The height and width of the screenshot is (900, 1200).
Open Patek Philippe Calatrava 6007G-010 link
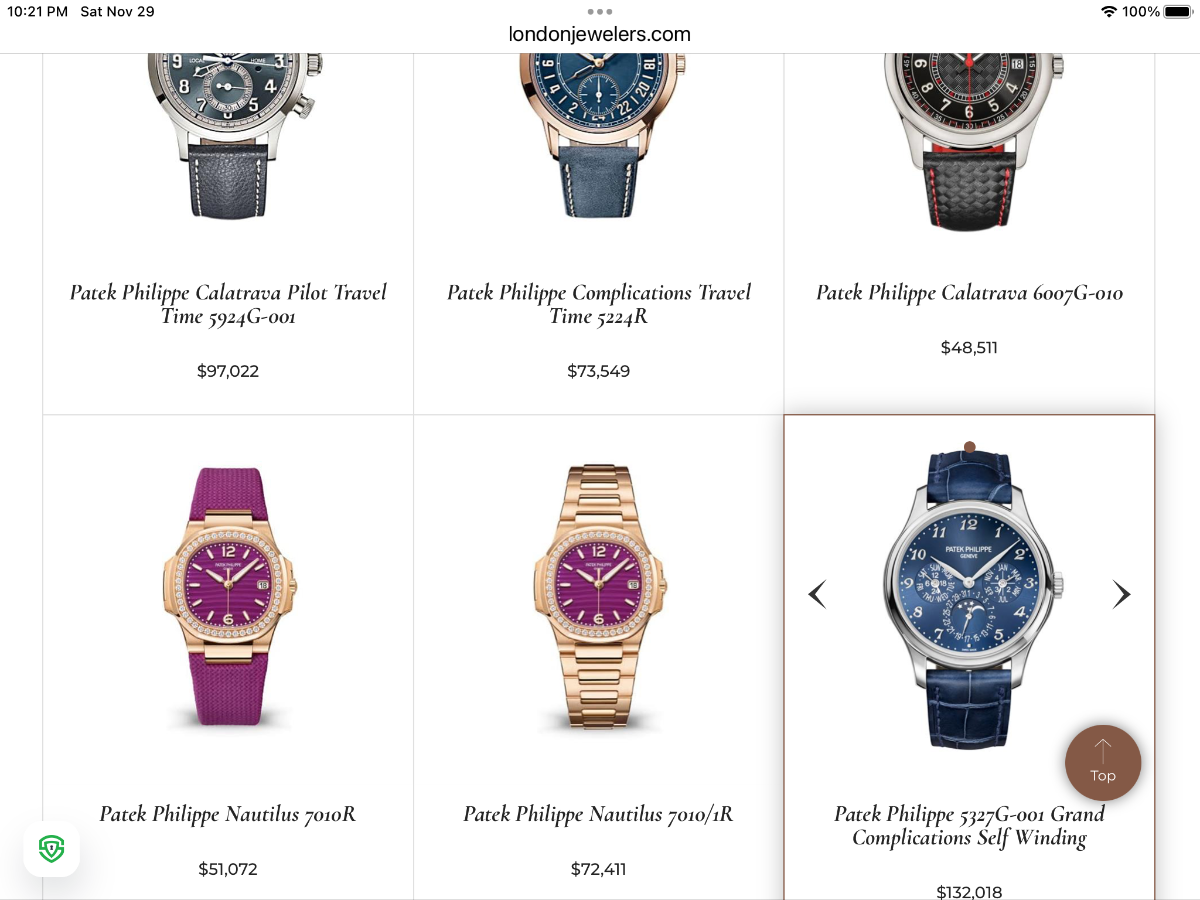tap(969, 293)
